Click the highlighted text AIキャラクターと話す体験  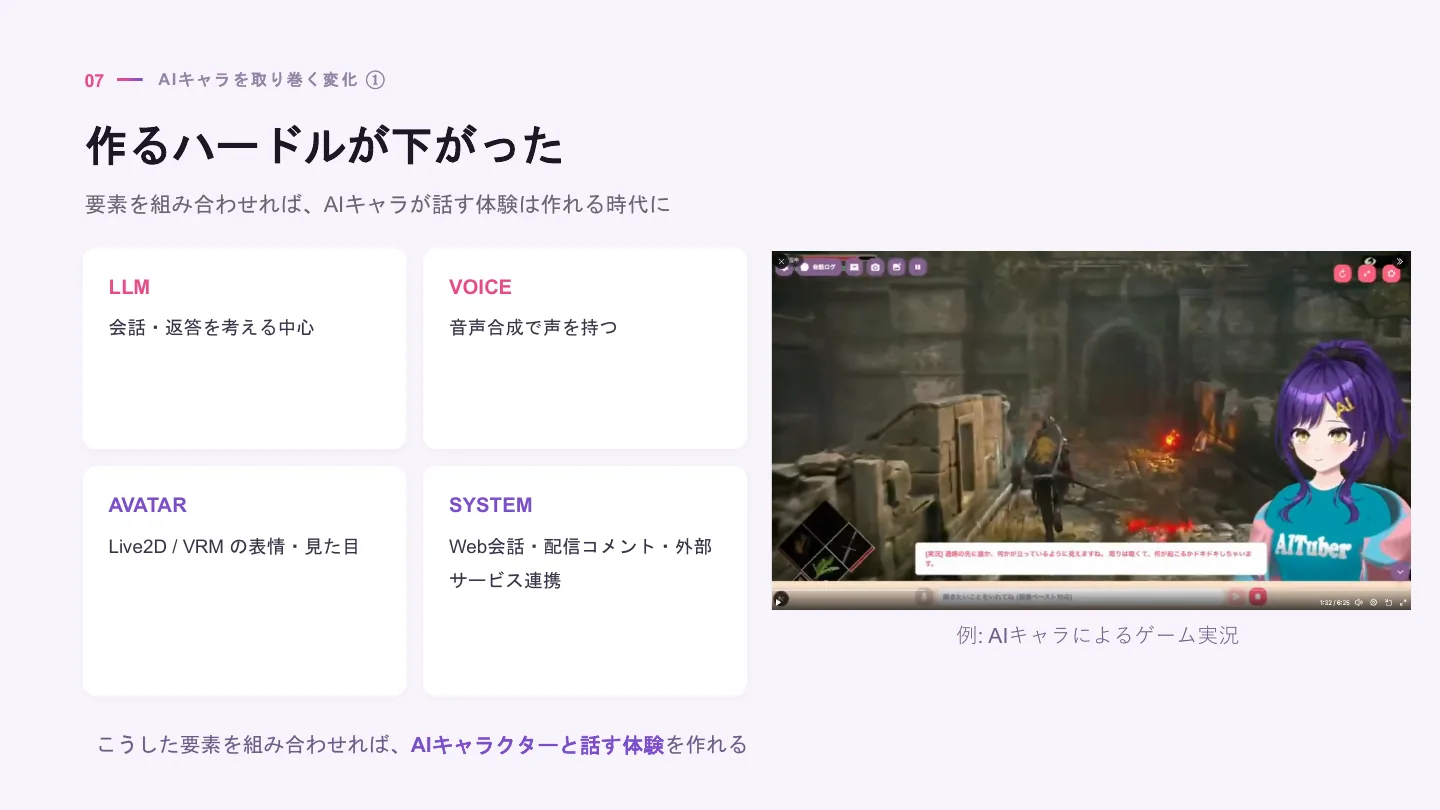538,745
